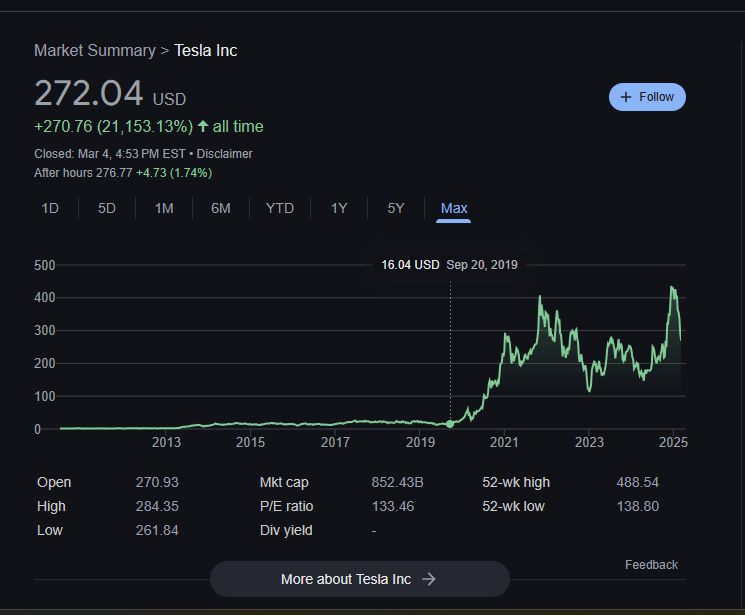Send Feedback via the Feedback link
745x615 pixels.
tap(651, 565)
